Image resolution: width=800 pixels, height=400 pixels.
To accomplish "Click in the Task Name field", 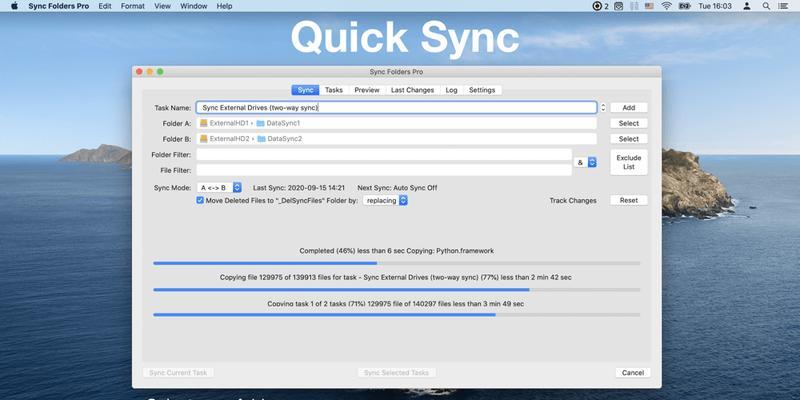I will [x=396, y=108].
